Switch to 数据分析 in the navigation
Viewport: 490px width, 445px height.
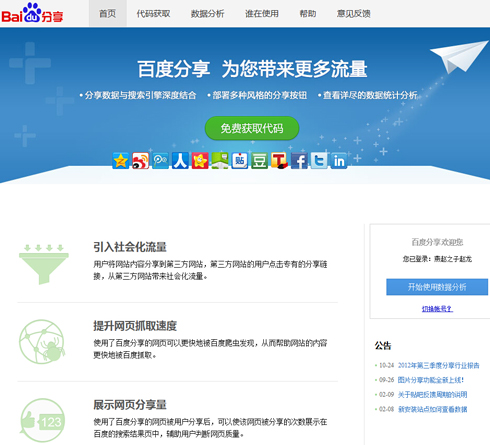pyautogui.click(x=207, y=13)
